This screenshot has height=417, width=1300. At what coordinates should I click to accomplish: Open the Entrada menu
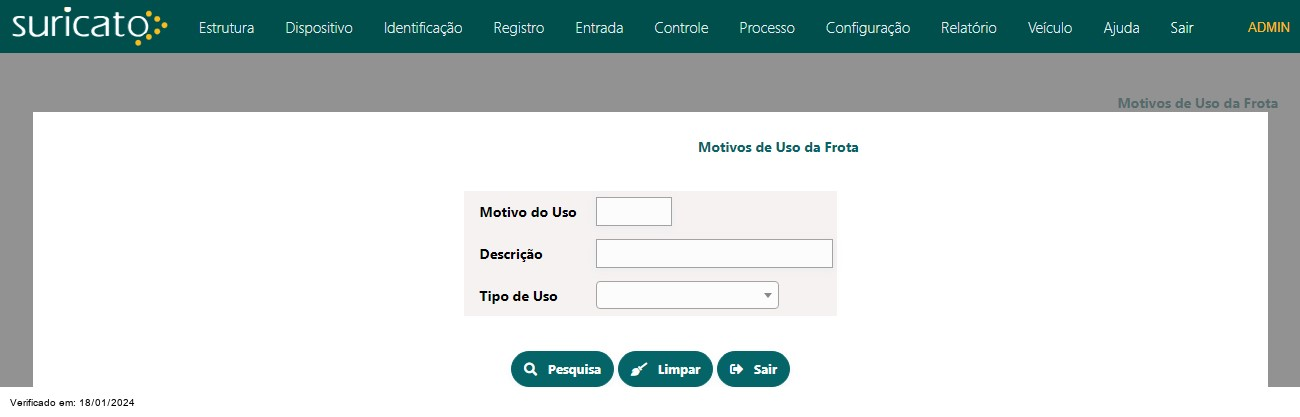click(x=599, y=28)
